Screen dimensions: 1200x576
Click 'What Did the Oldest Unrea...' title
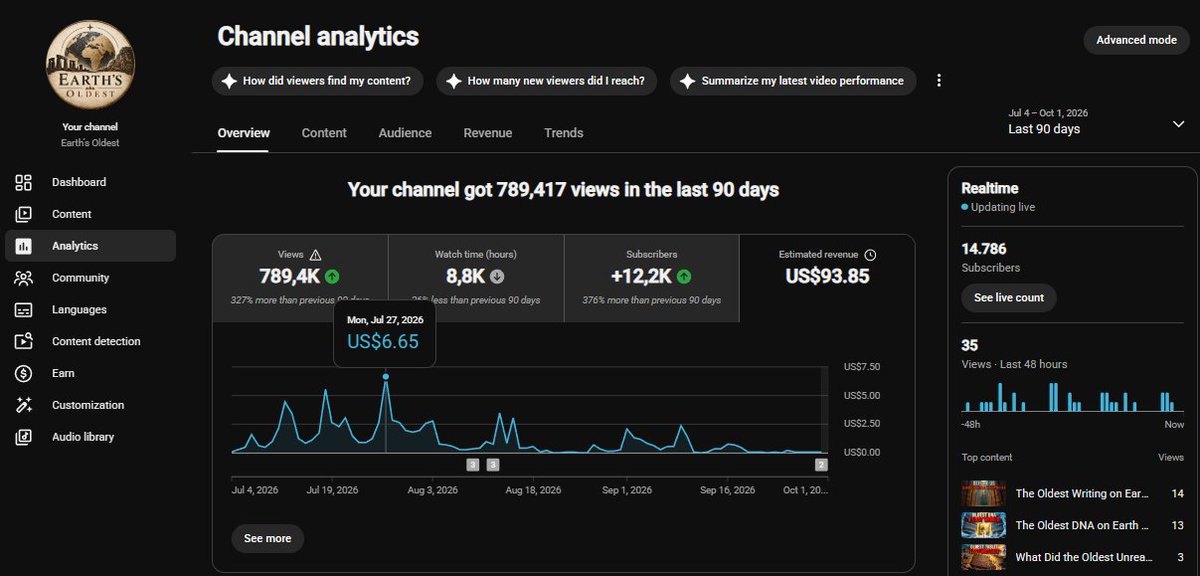click(x=1084, y=557)
